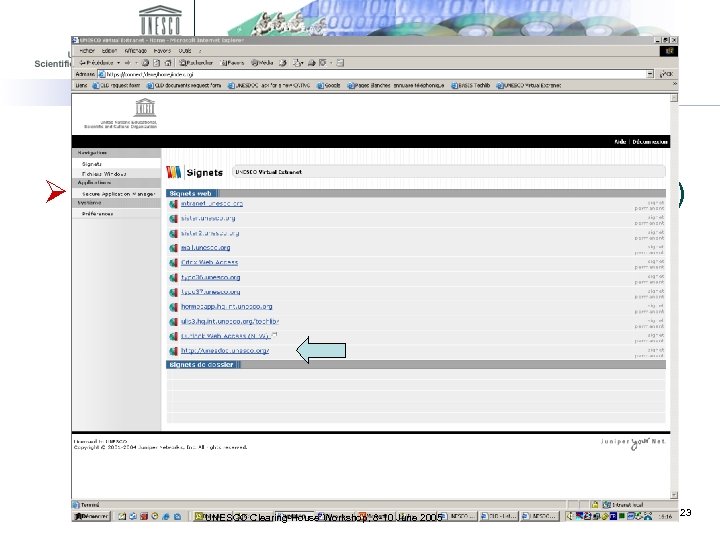Viewport: 720px width, 540px height.
Task: Open the Démarrer start menu
Action: (x=91, y=516)
